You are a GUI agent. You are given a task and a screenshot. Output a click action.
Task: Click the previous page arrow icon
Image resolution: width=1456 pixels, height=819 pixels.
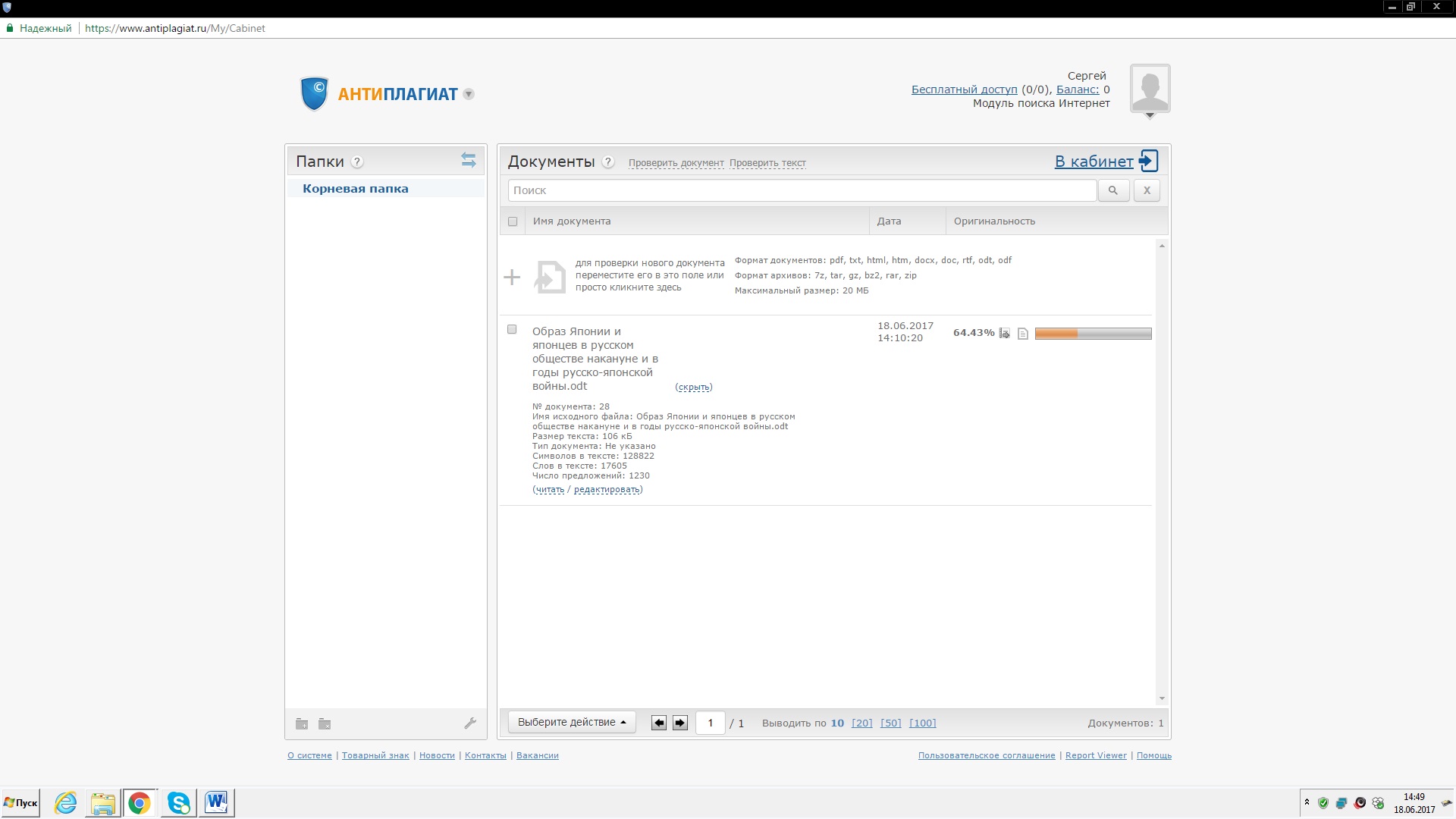(x=659, y=723)
